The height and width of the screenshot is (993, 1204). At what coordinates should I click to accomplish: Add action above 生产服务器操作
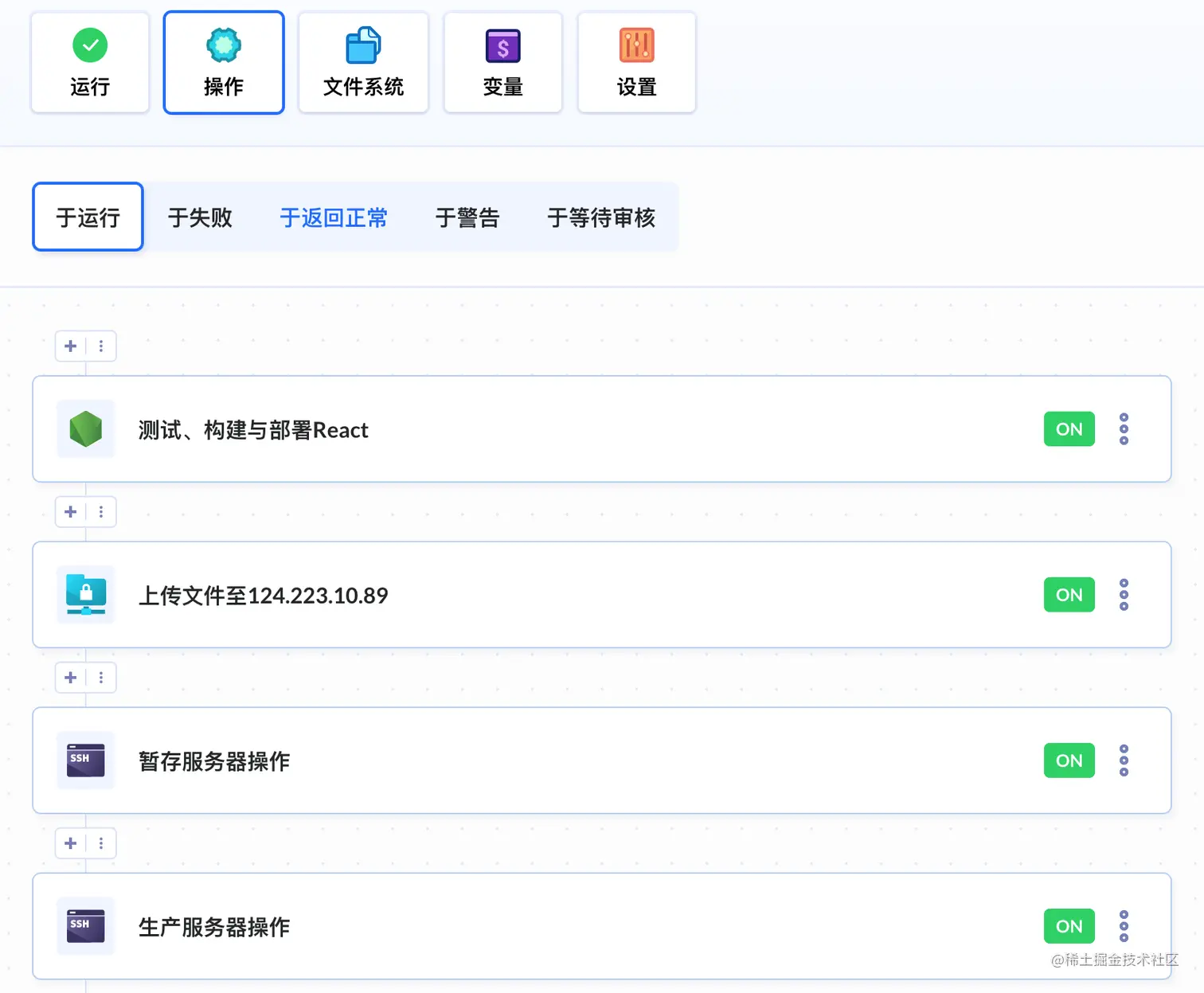(70, 842)
